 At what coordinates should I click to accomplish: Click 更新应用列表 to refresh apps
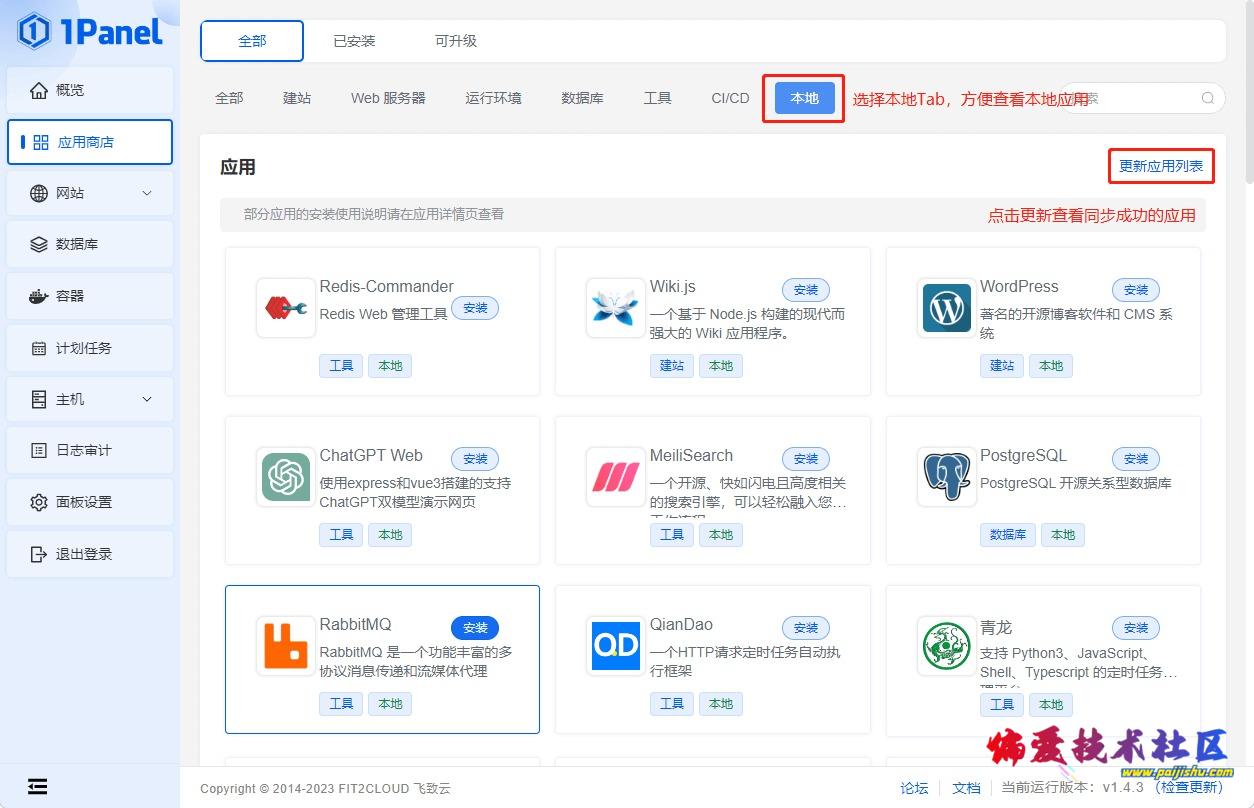[x=1161, y=166]
